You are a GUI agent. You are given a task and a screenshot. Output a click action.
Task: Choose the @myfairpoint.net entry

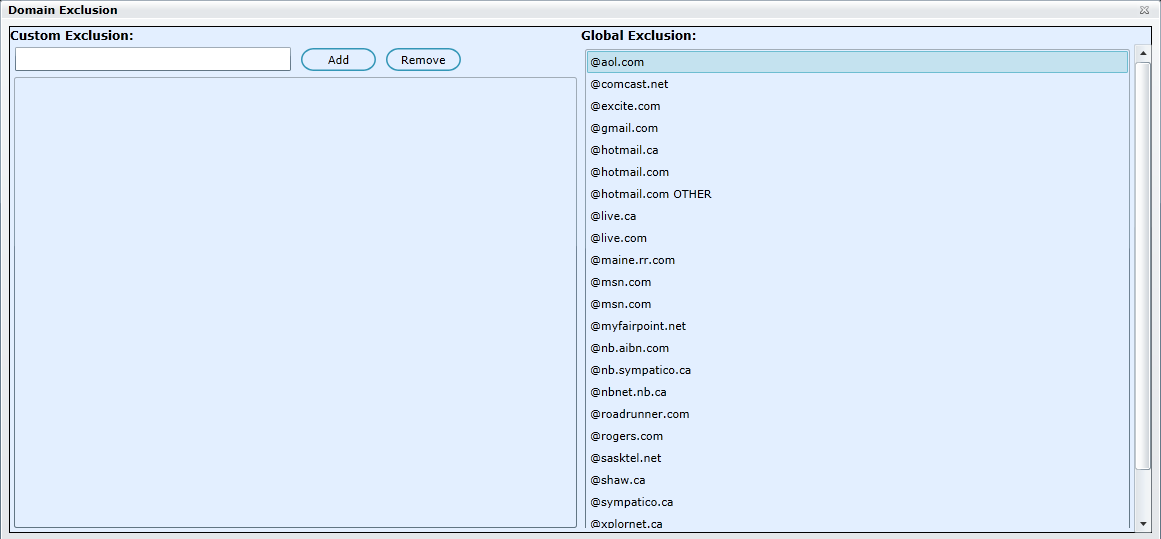(x=638, y=326)
